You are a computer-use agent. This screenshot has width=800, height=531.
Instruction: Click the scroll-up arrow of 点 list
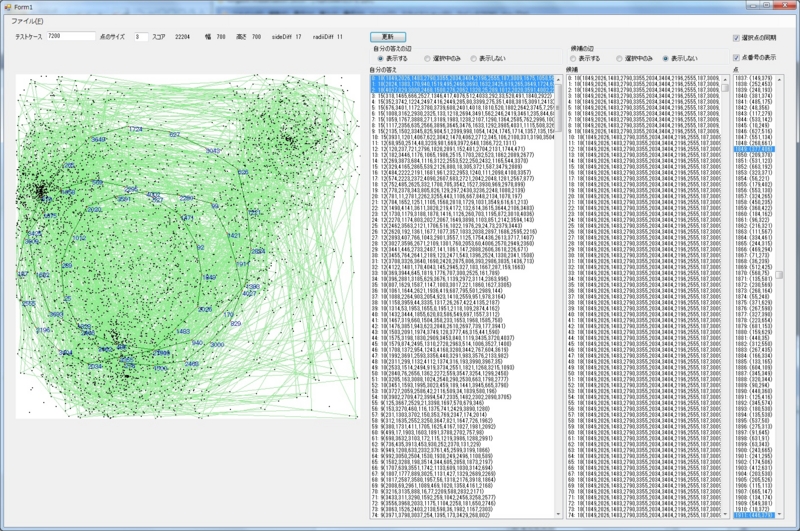779,80
